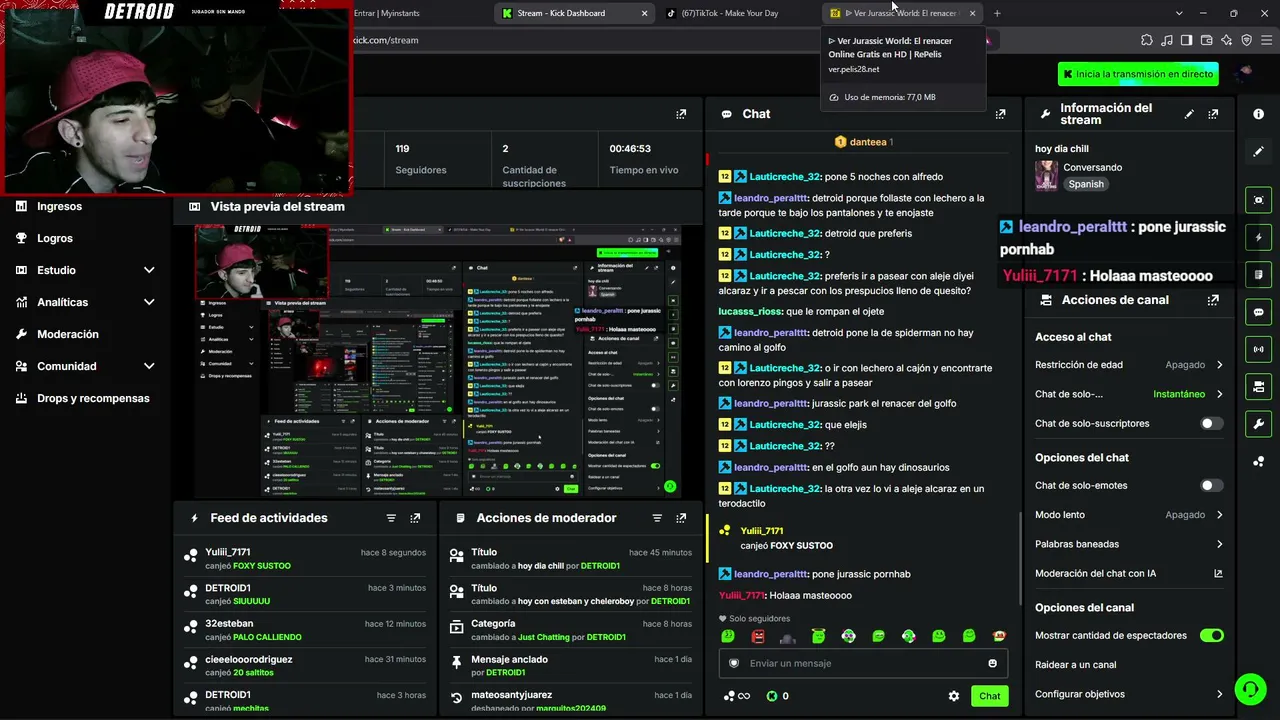1280x720 pixels.
Task: Open the browser tab list dropdown
Action: 1179,13
